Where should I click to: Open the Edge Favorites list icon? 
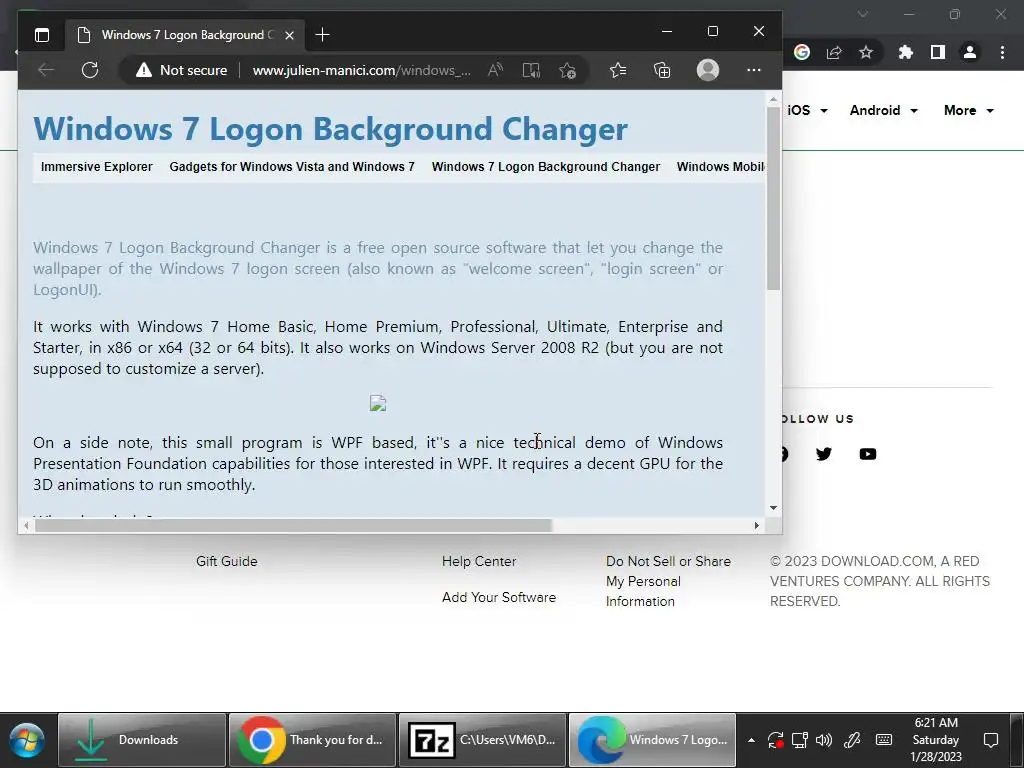click(x=618, y=70)
